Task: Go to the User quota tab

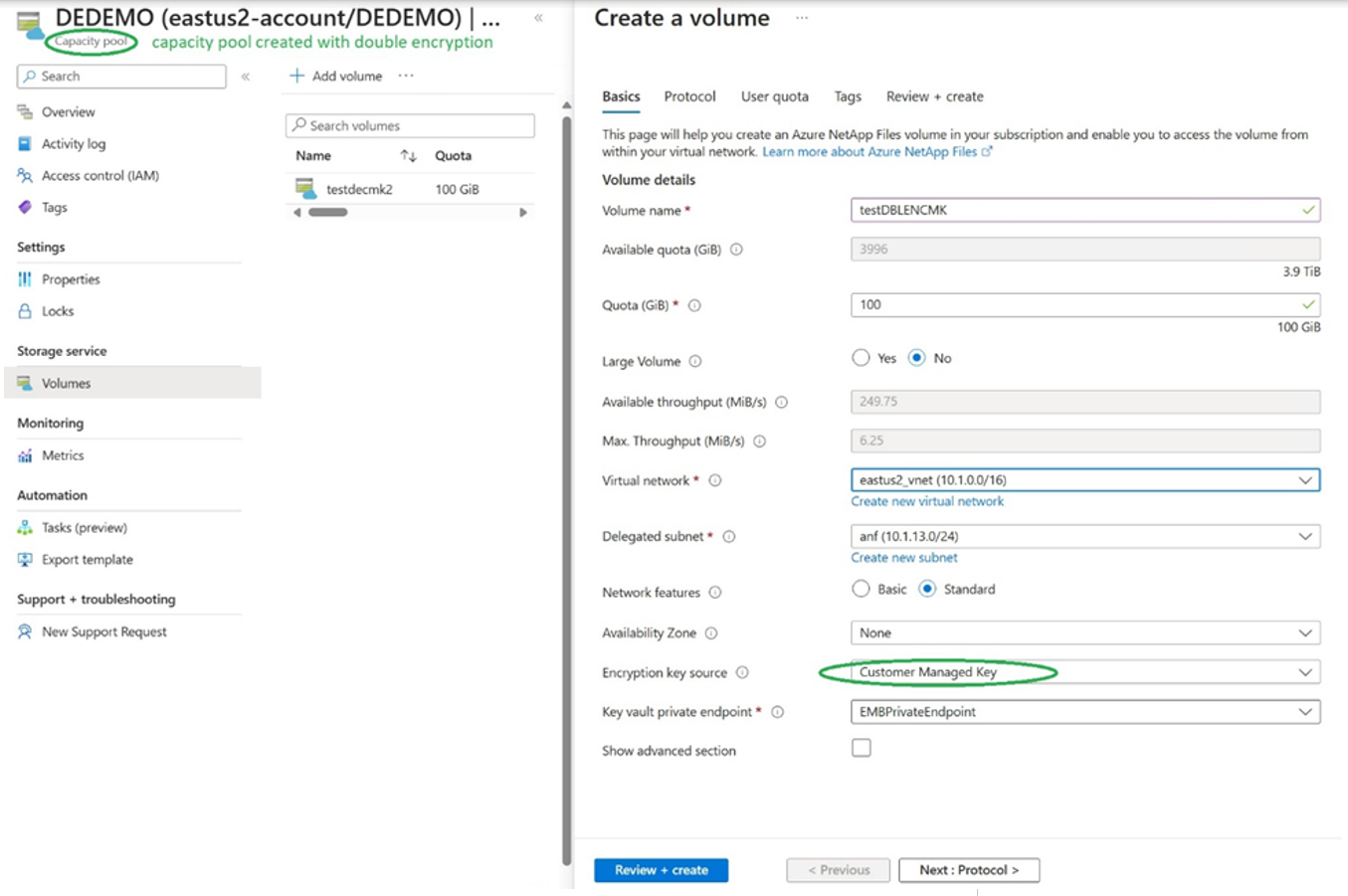Action: [x=775, y=96]
